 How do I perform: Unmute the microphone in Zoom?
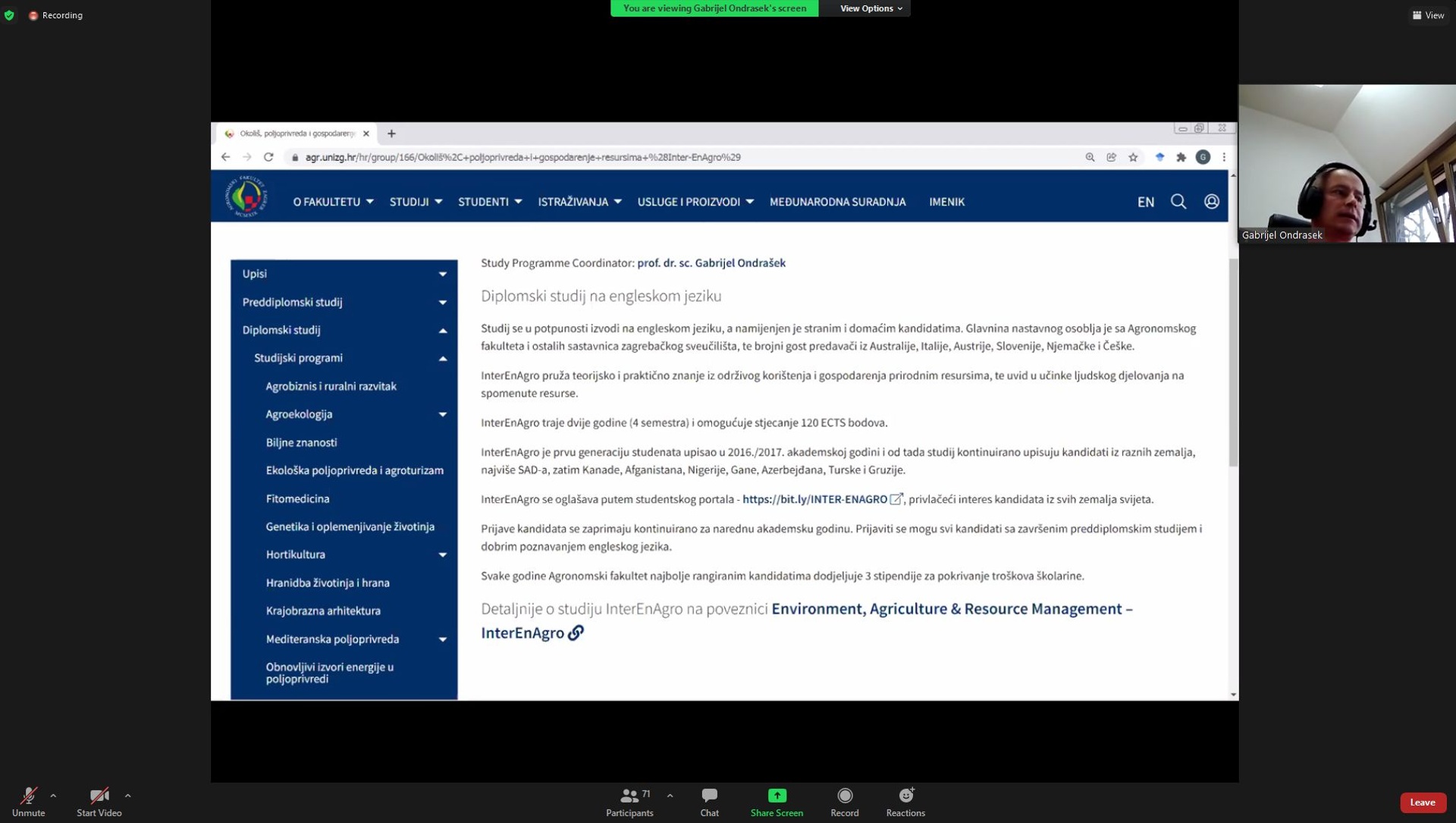(x=28, y=801)
